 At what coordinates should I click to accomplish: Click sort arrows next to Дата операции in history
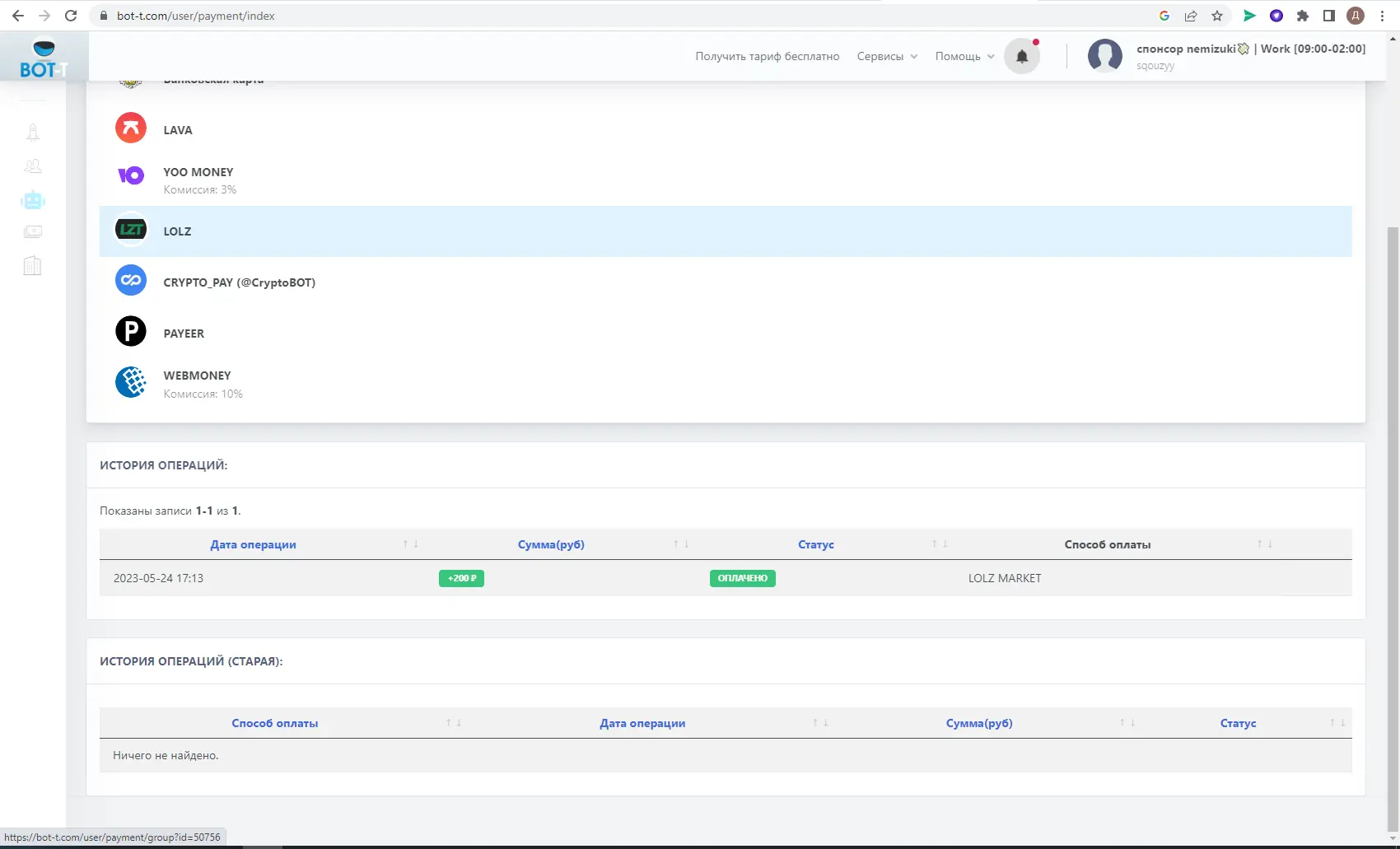point(411,543)
